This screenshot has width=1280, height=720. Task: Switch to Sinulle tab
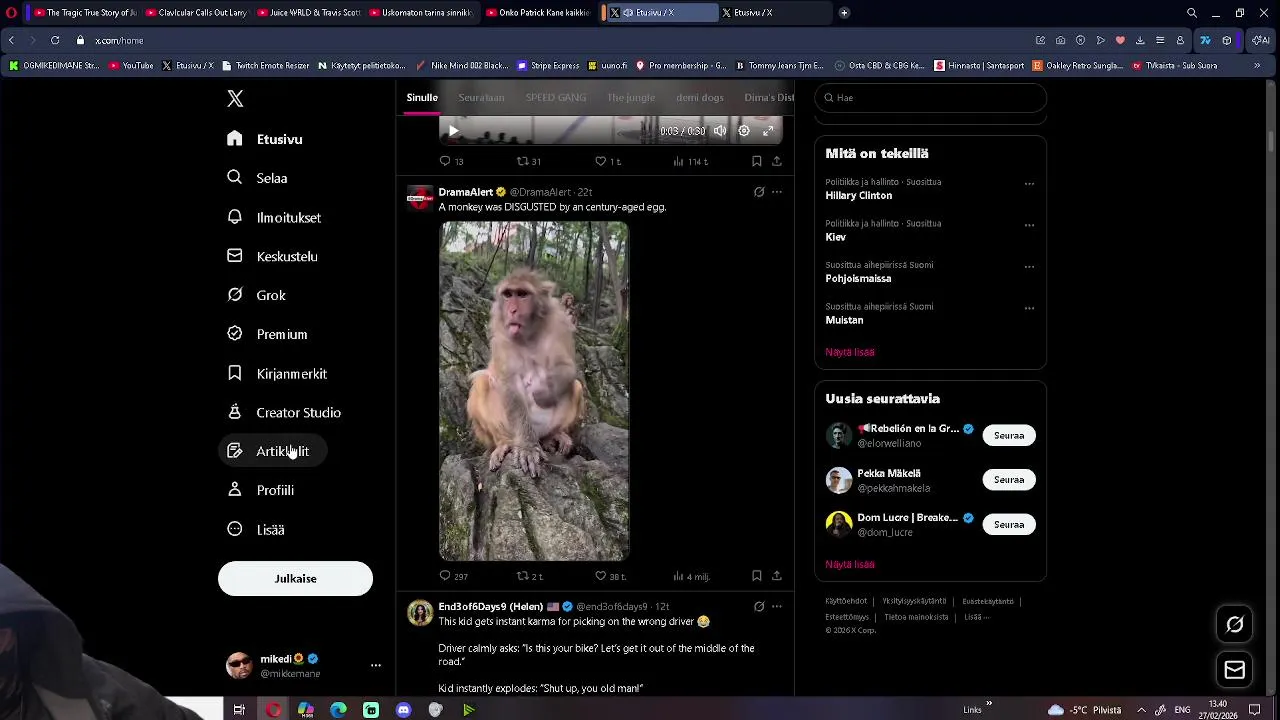click(x=422, y=97)
